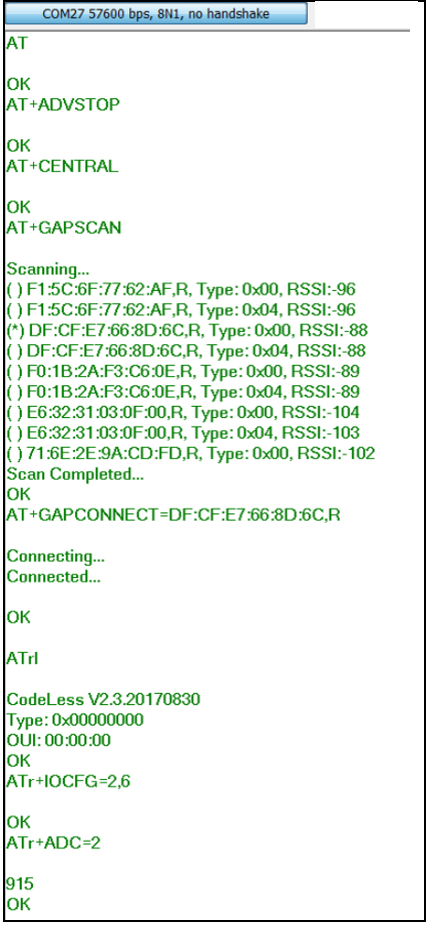Select the 71:6E:2E:9A:CD:FD scan entry
The width and height of the screenshot is (432, 927).
click(x=191, y=453)
